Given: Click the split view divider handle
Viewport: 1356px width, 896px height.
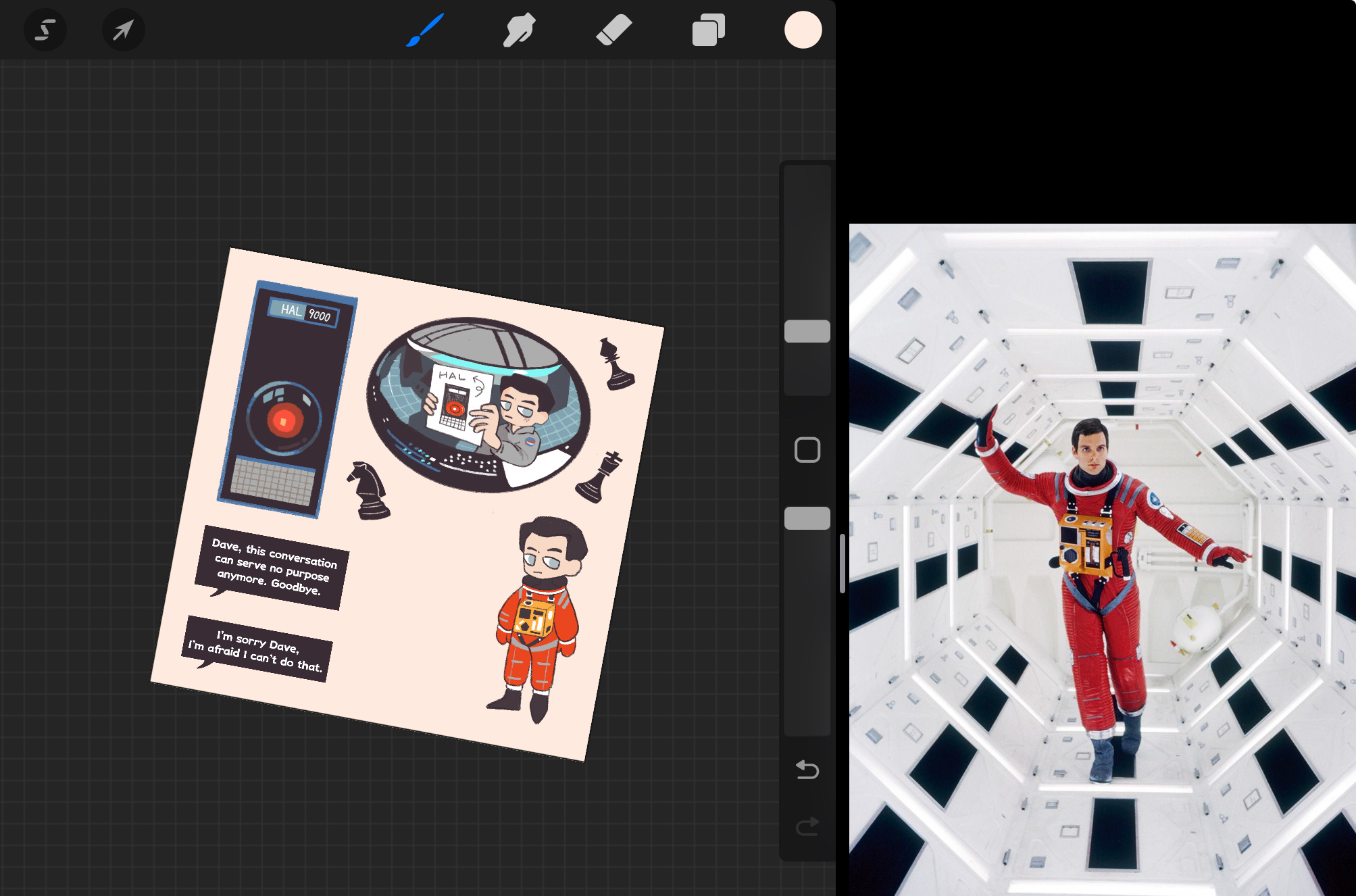Looking at the screenshot, I should click(x=843, y=564).
